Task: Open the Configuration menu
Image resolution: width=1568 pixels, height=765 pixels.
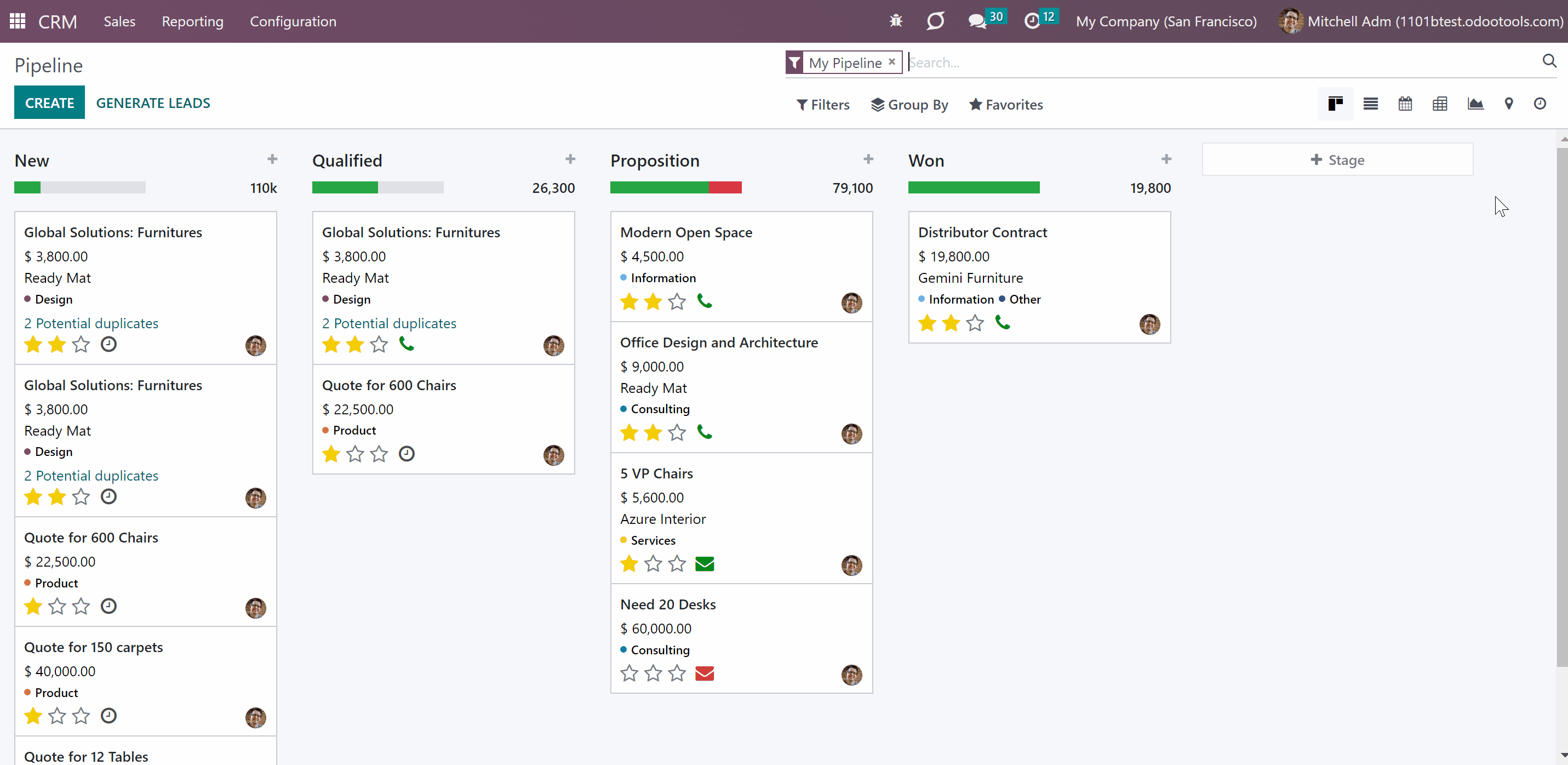Action: click(293, 21)
